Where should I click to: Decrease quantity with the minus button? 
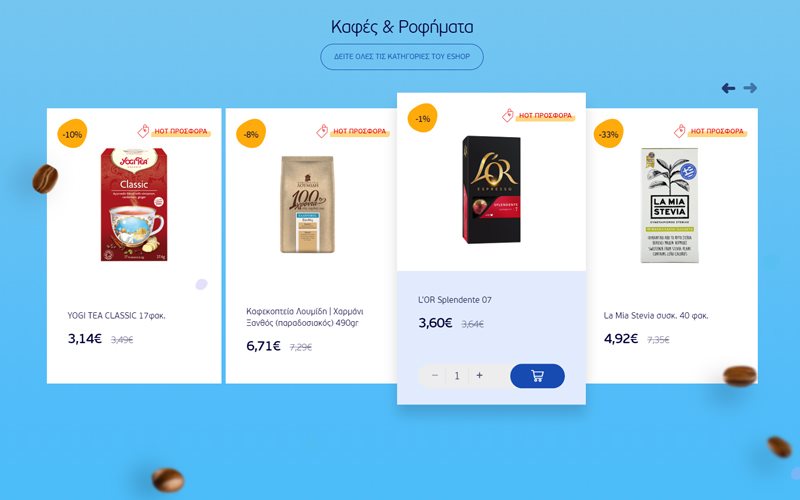[x=435, y=376]
